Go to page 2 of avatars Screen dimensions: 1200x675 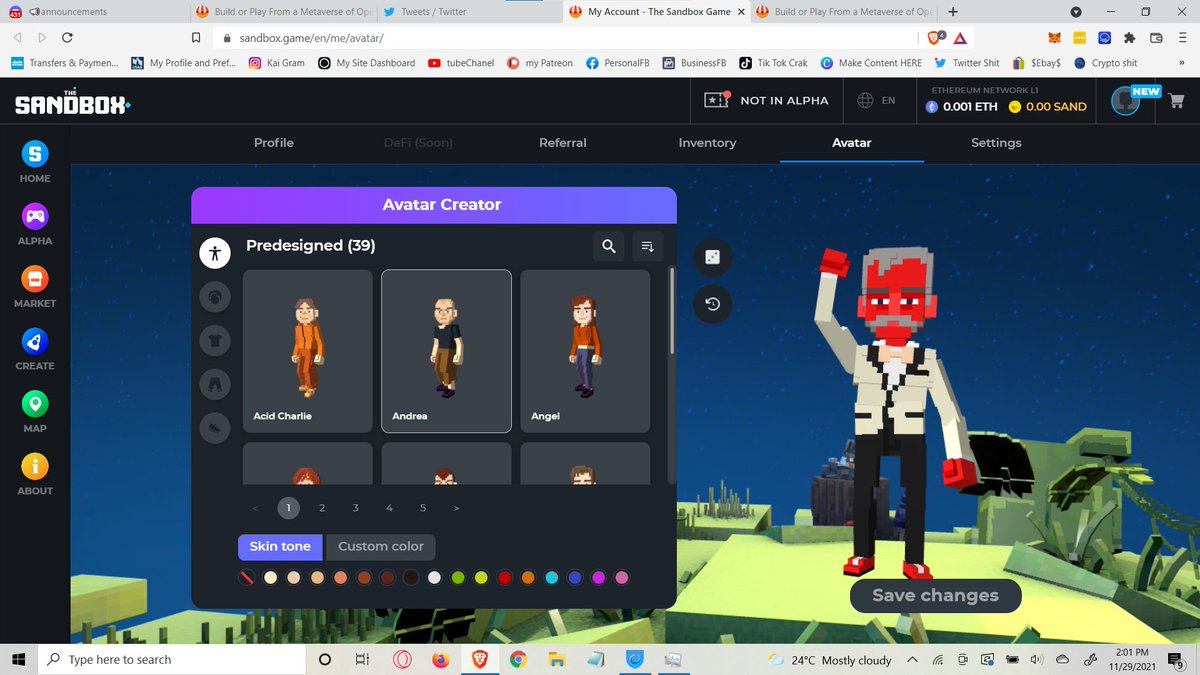tap(322, 508)
